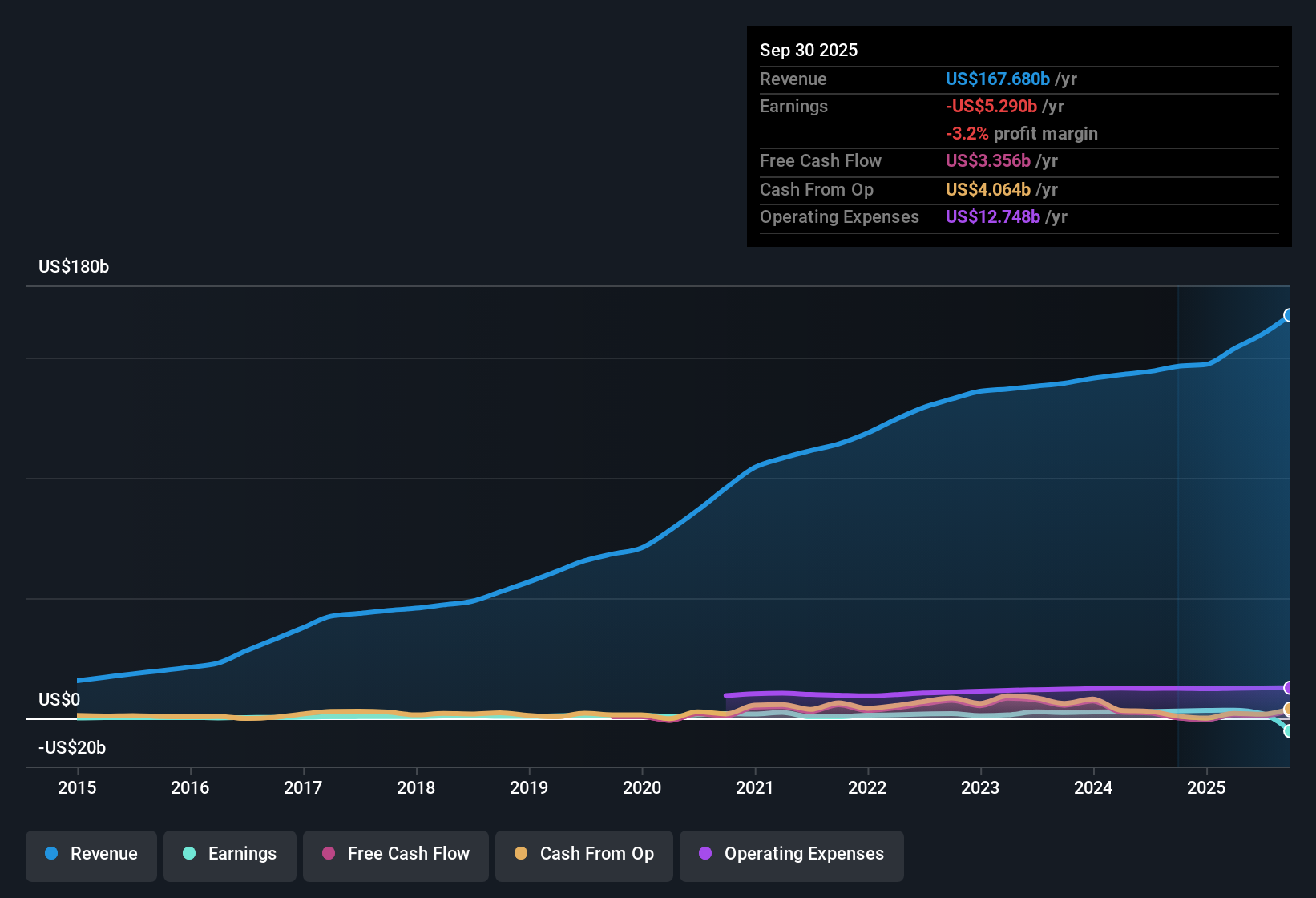Image resolution: width=1316 pixels, height=898 pixels.
Task: Toggle the Revenue series visibility
Action: [91, 854]
